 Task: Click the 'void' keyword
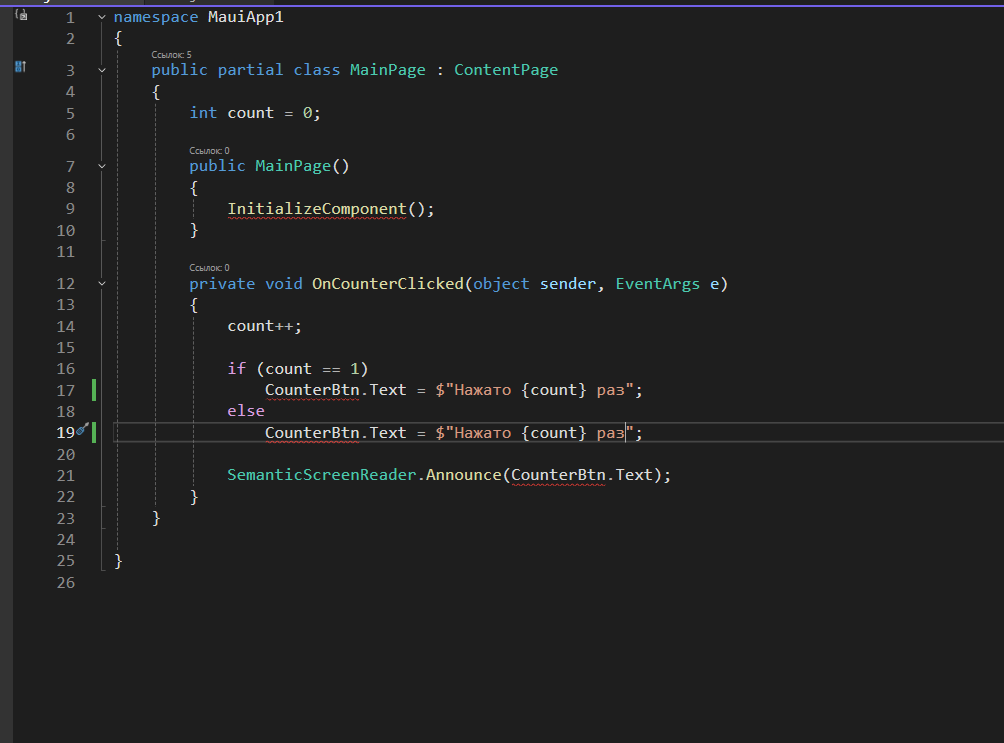(x=284, y=284)
